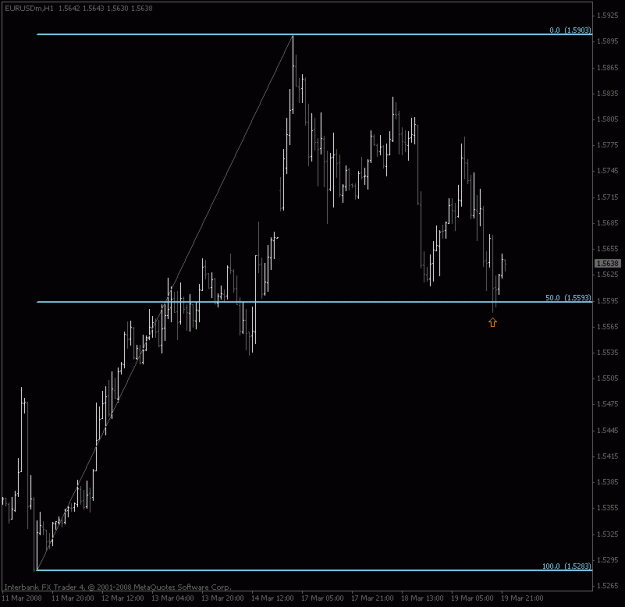Click the 1.5775 price scale label
Screen dimensions: 625x607
click(x=608, y=145)
